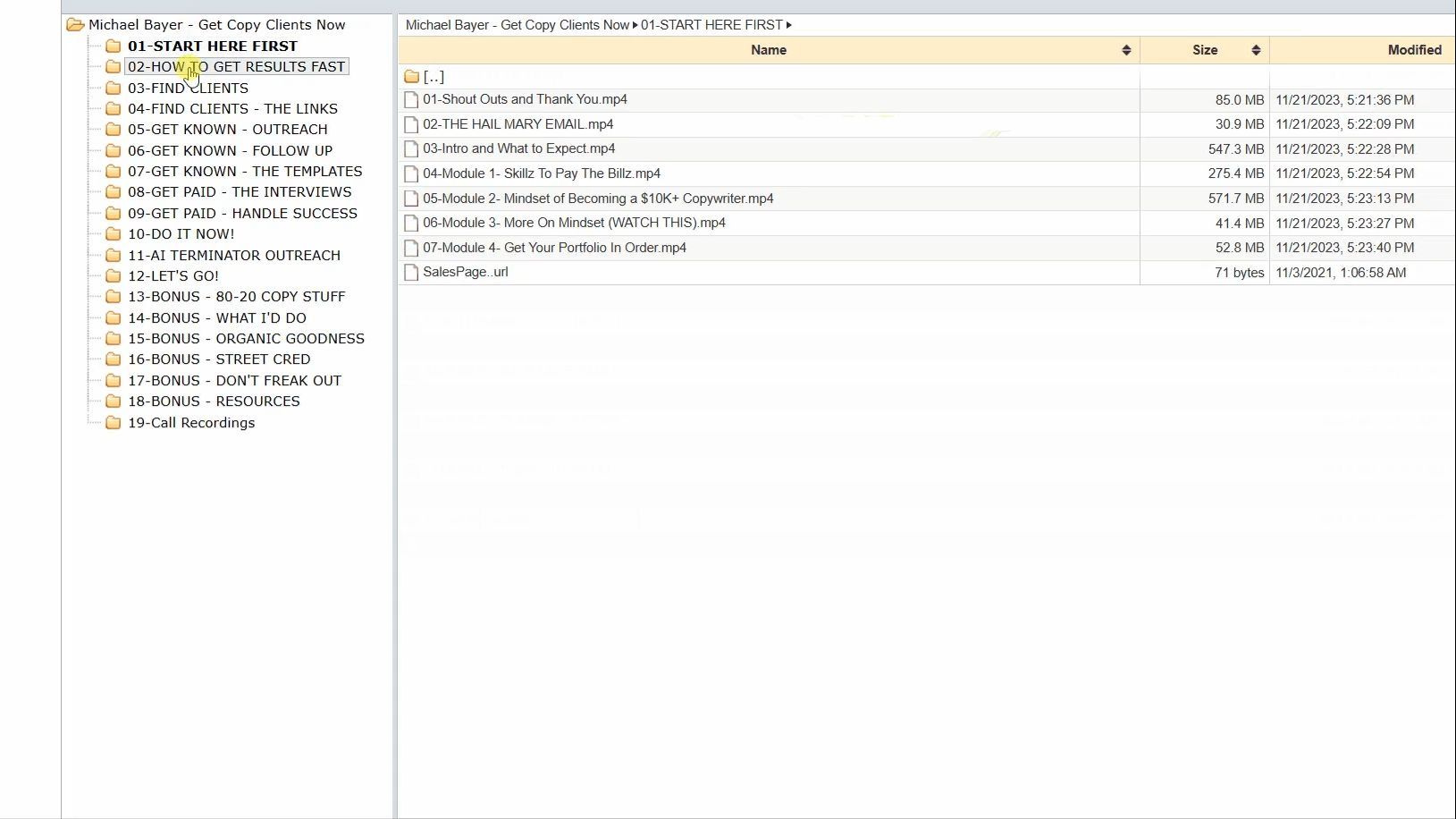Open 06-Module 3- More On Mindset (WATCH THIS).mp4
Image resolution: width=1456 pixels, height=819 pixels.
pyautogui.click(x=574, y=223)
